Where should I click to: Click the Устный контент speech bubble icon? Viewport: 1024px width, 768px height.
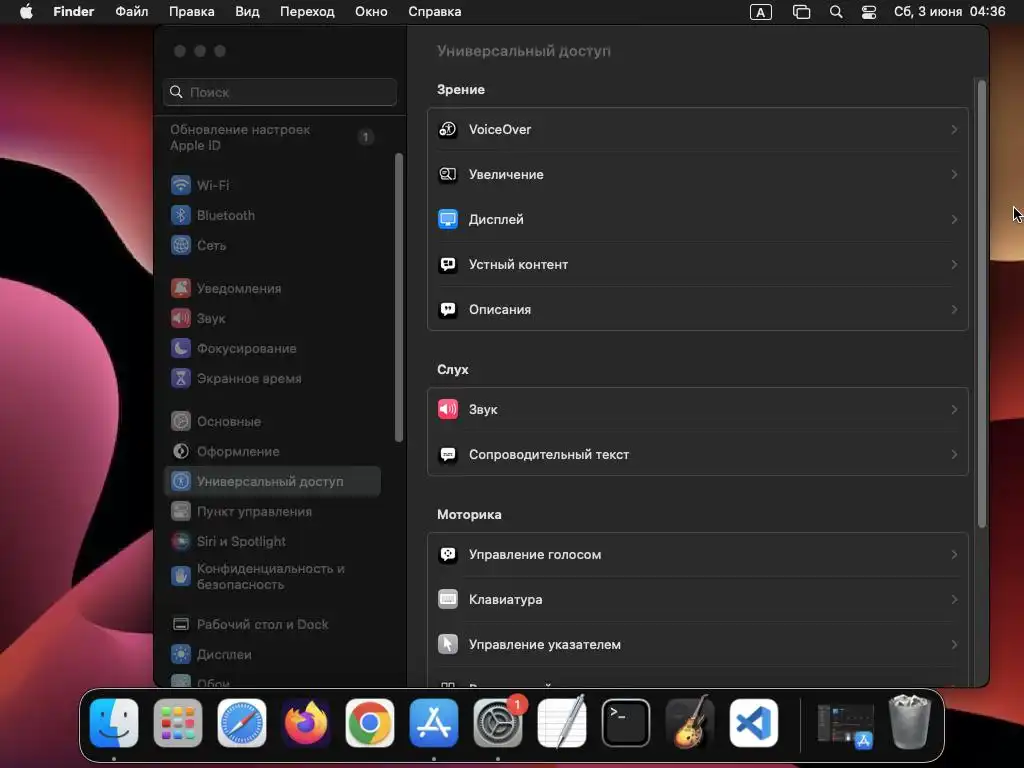tap(447, 264)
